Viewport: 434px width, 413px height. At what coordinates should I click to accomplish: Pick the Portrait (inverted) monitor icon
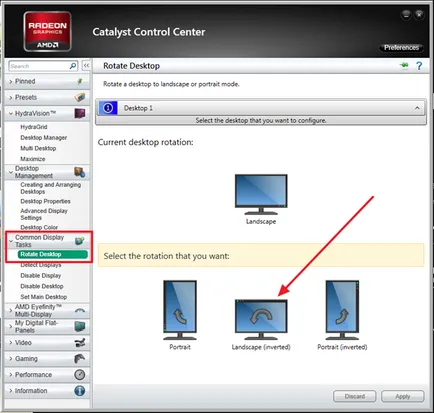[x=342, y=310]
